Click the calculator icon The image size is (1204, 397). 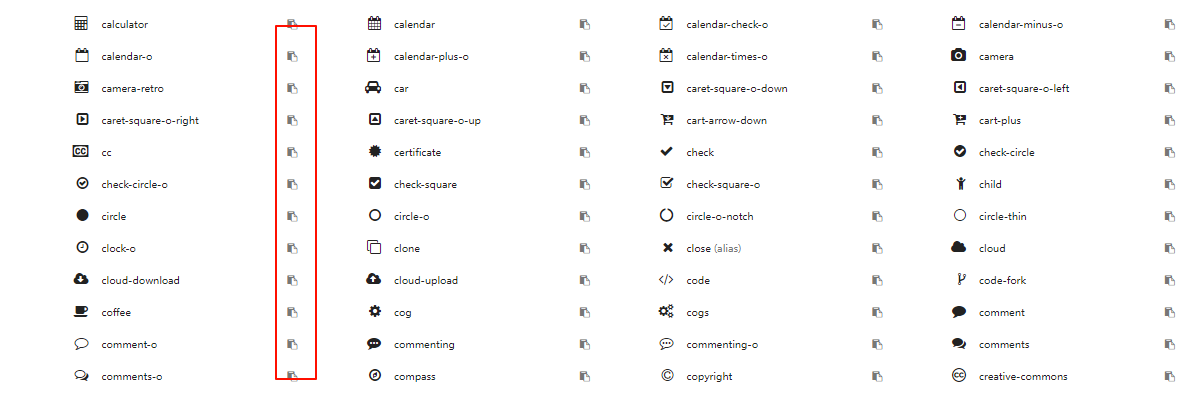click(x=82, y=24)
